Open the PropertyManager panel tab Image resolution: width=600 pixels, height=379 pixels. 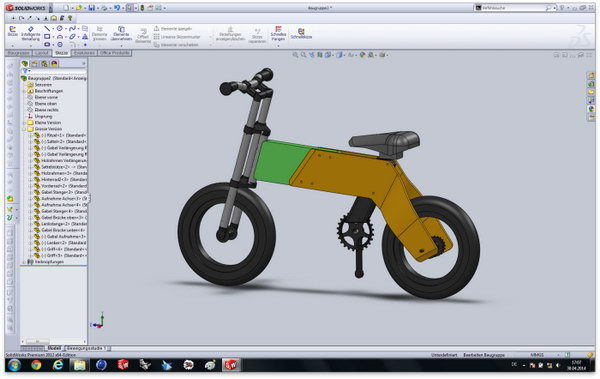pos(34,64)
